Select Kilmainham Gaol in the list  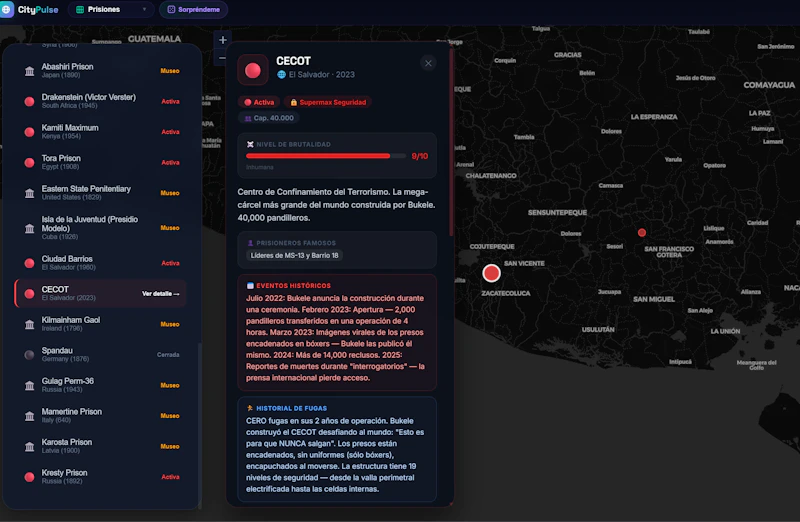click(101, 324)
